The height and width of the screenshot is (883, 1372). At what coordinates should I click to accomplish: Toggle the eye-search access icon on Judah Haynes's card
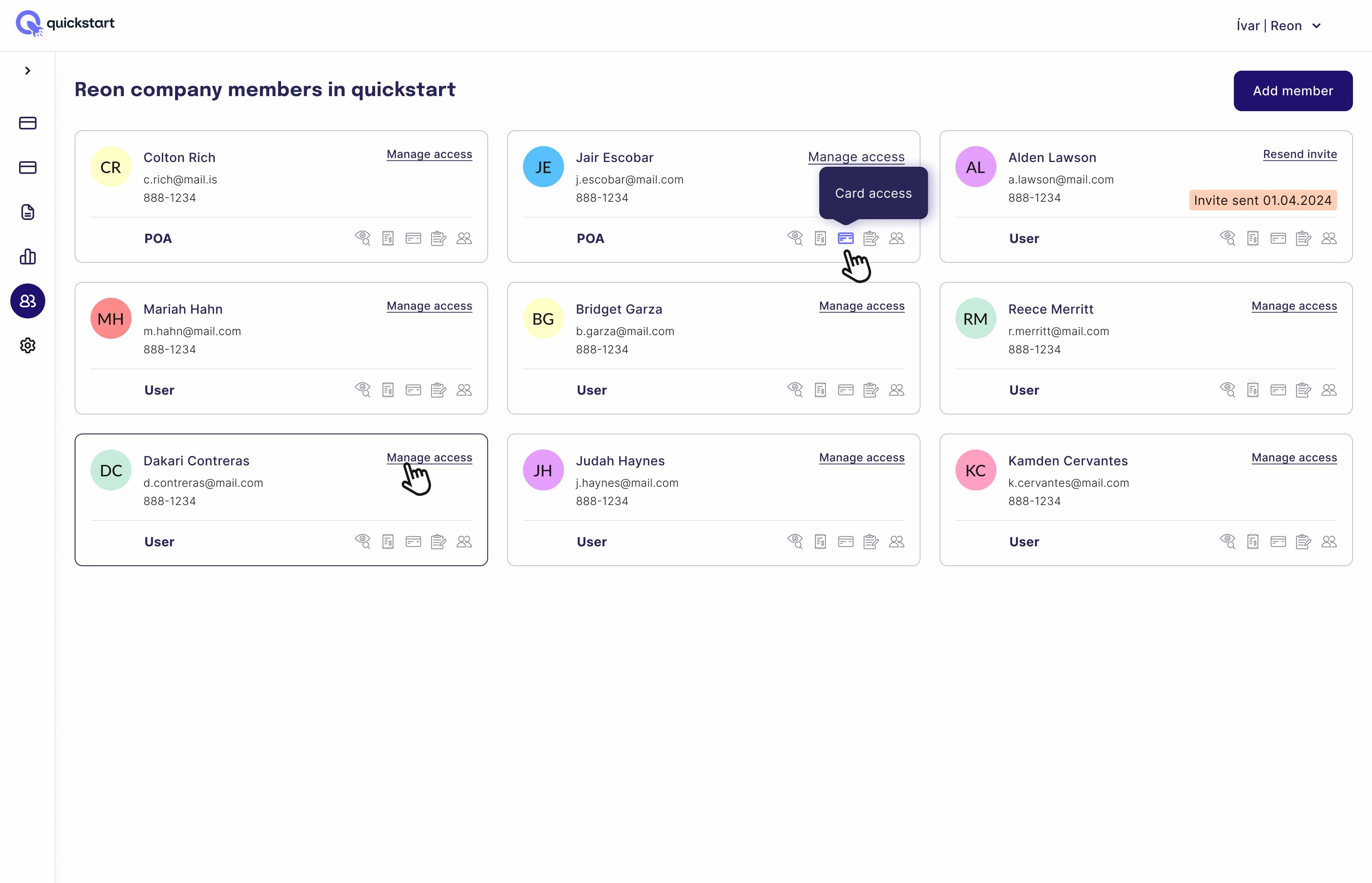795,541
